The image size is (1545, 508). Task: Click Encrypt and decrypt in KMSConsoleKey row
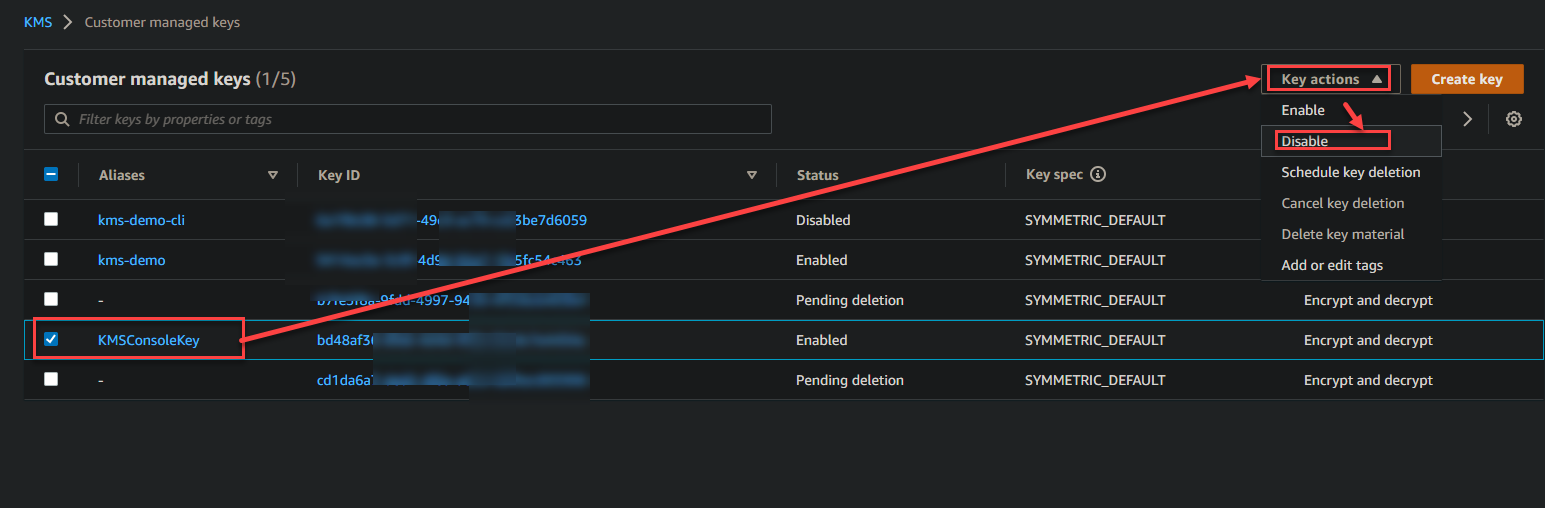[x=1368, y=340]
